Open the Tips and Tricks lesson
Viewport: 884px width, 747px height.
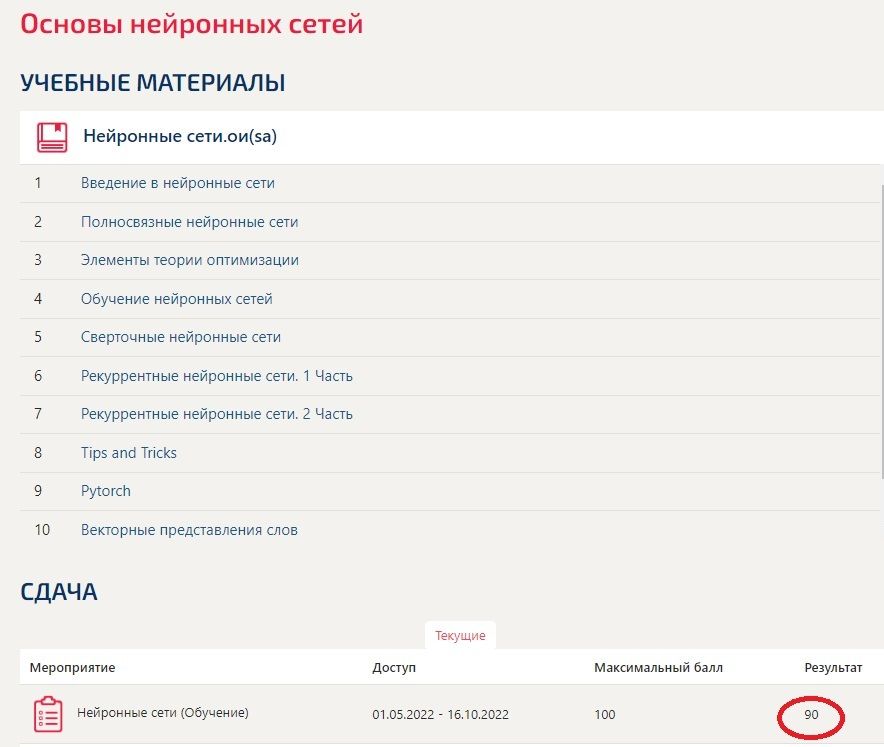129,453
